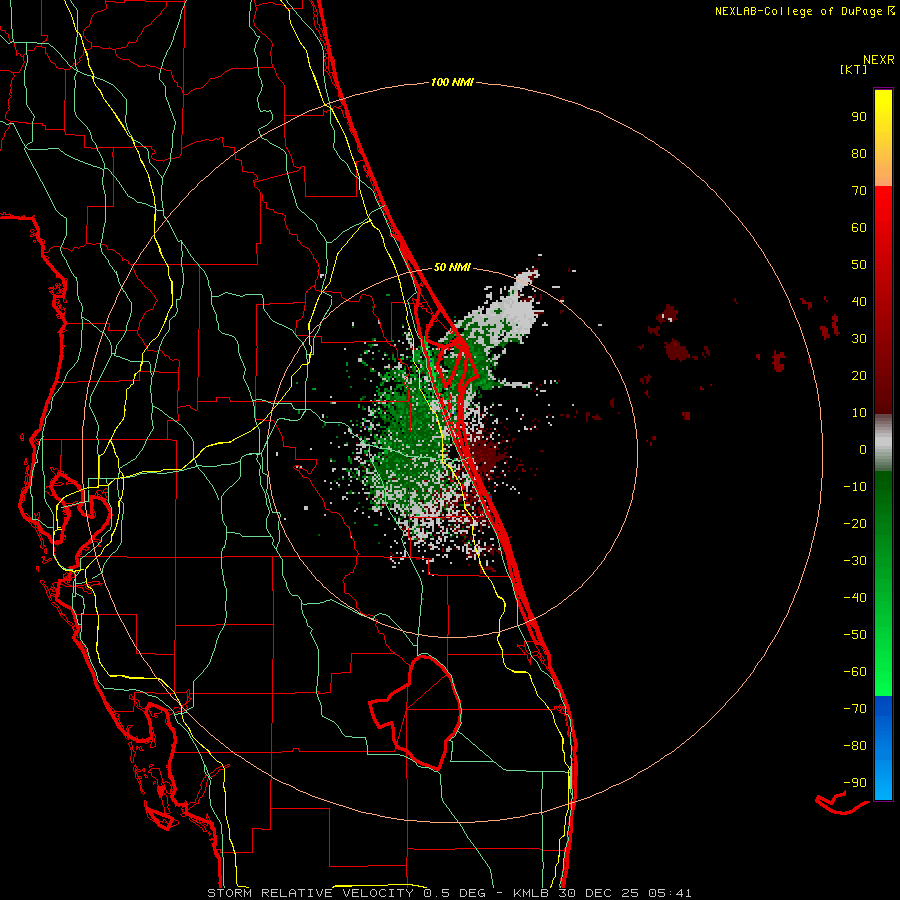Select the -50 value on velocity scale
The height and width of the screenshot is (900, 900).
tap(855, 635)
